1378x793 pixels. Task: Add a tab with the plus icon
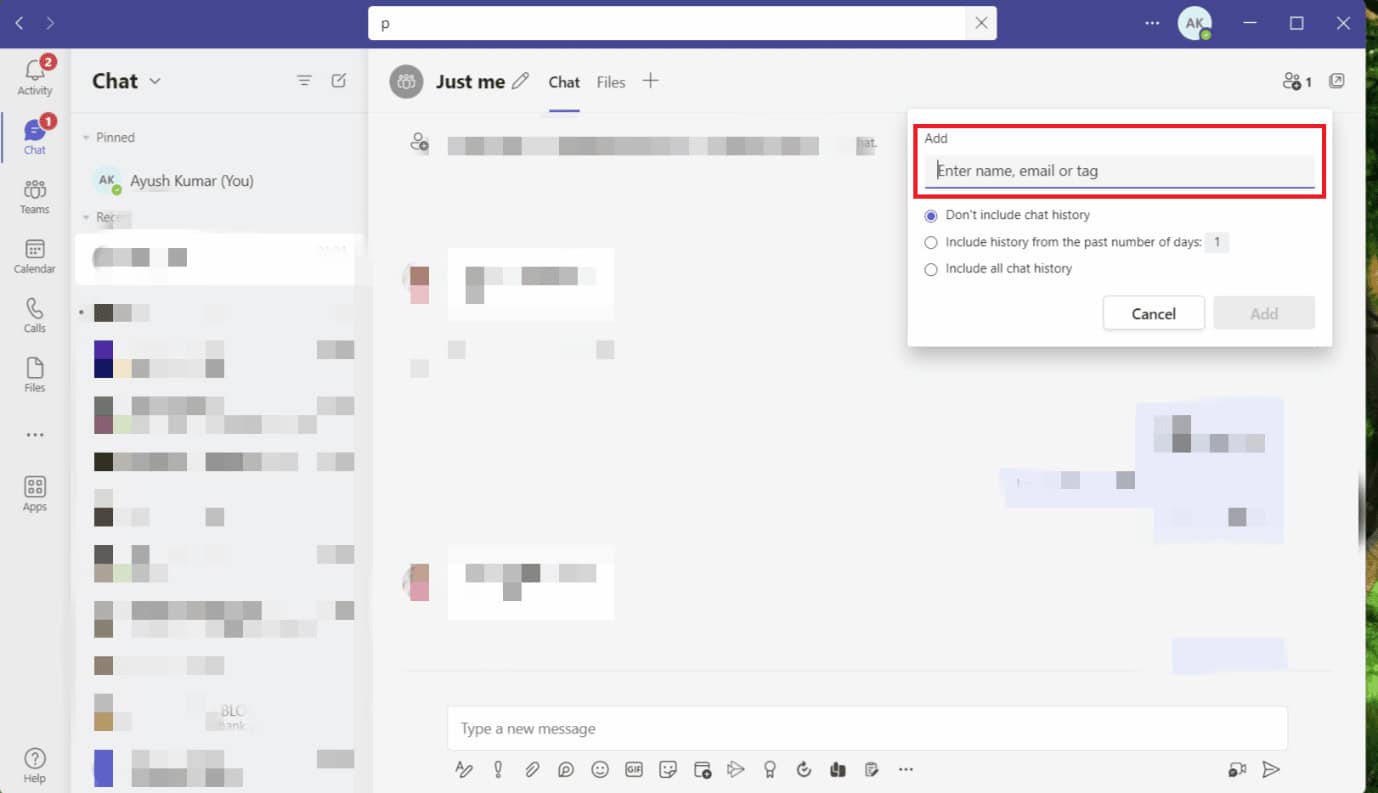650,81
